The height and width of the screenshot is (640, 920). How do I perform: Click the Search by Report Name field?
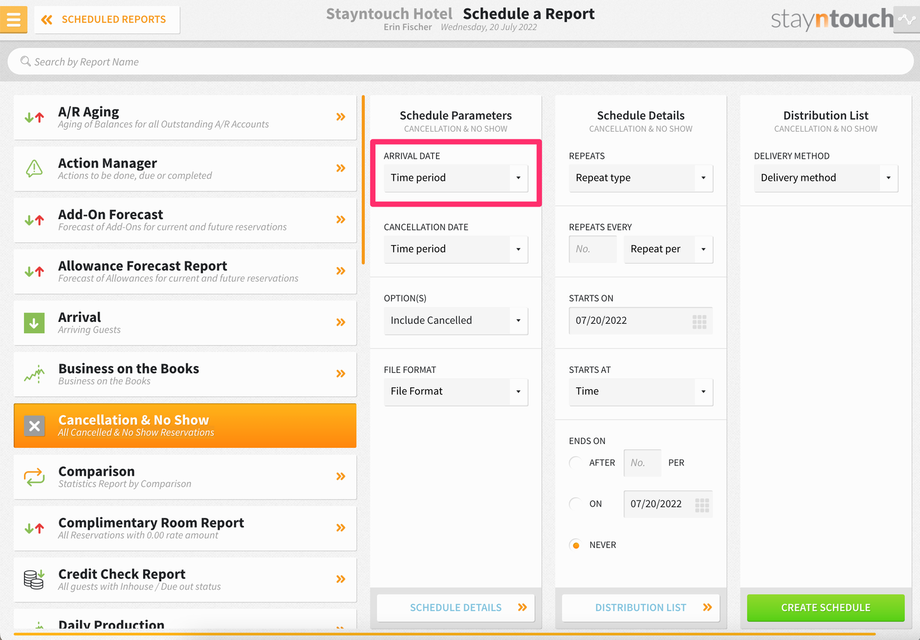coord(460,62)
